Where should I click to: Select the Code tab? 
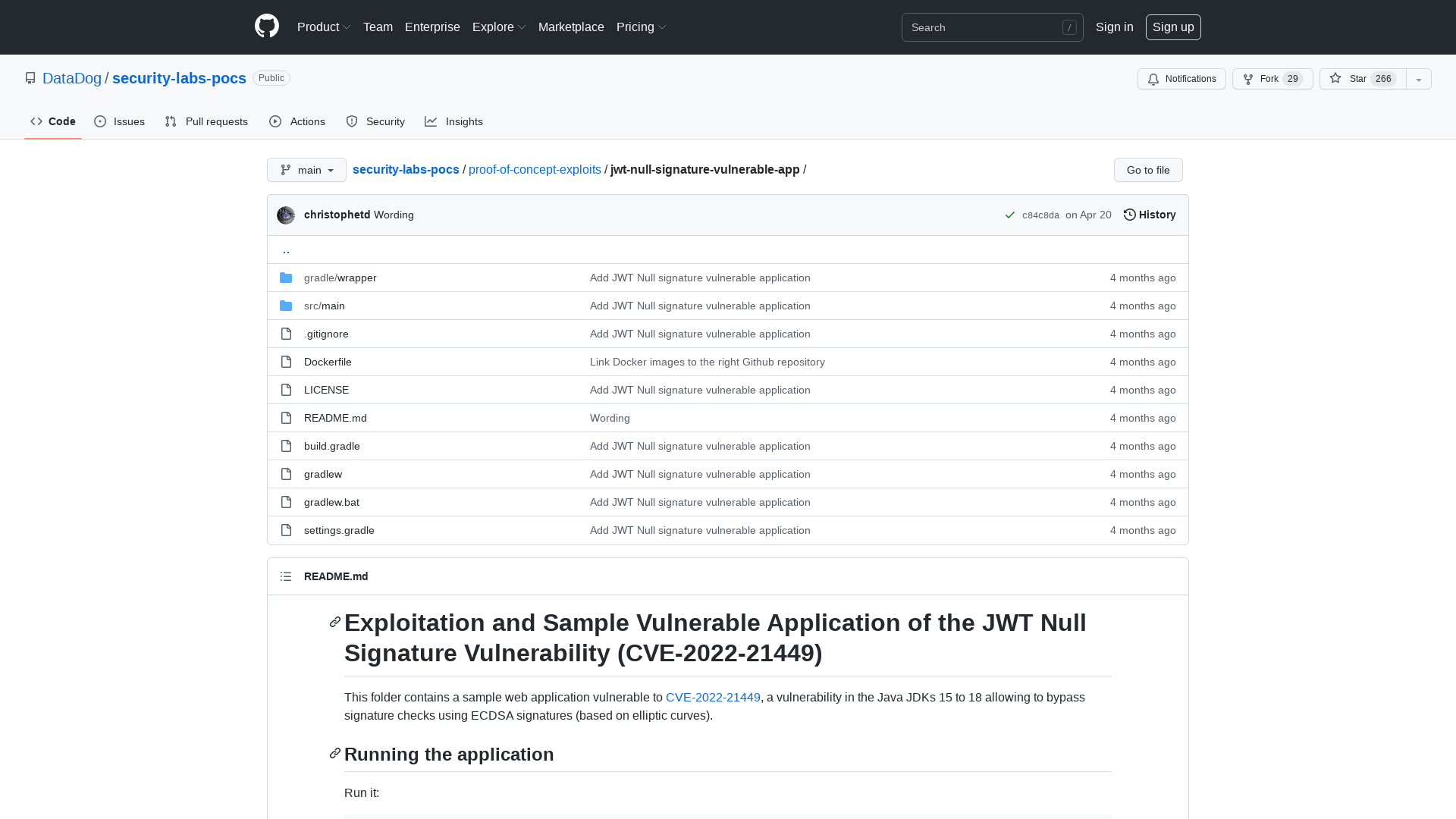pyautogui.click(x=53, y=121)
